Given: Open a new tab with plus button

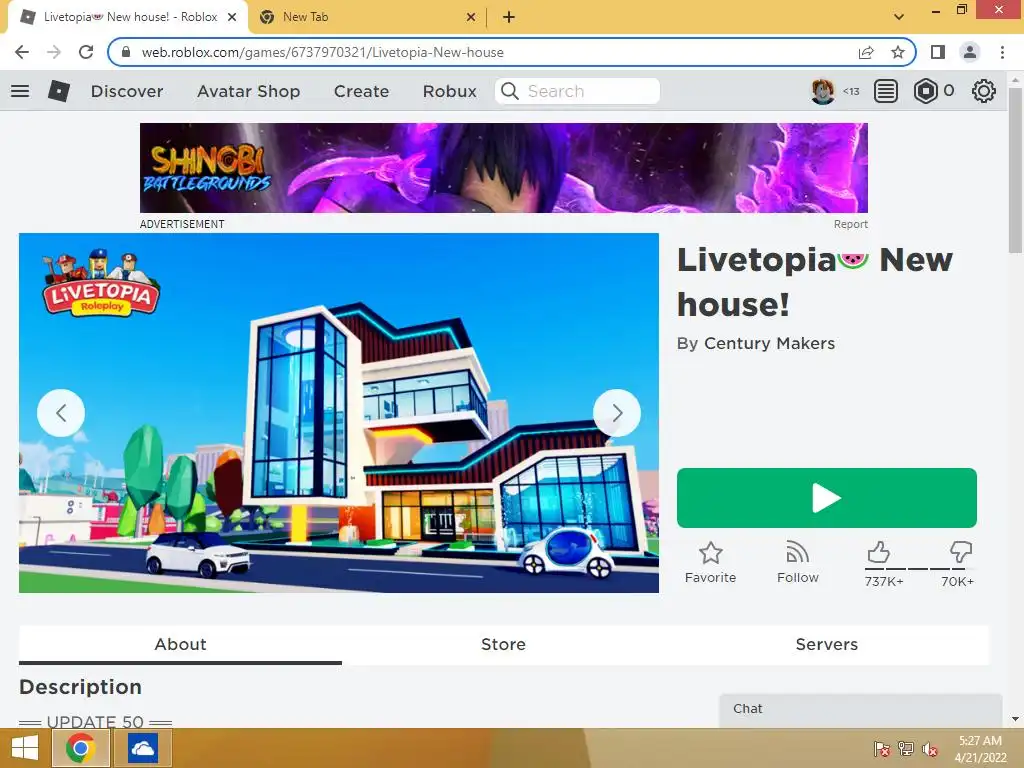Looking at the screenshot, I should pyautogui.click(x=509, y=17).
